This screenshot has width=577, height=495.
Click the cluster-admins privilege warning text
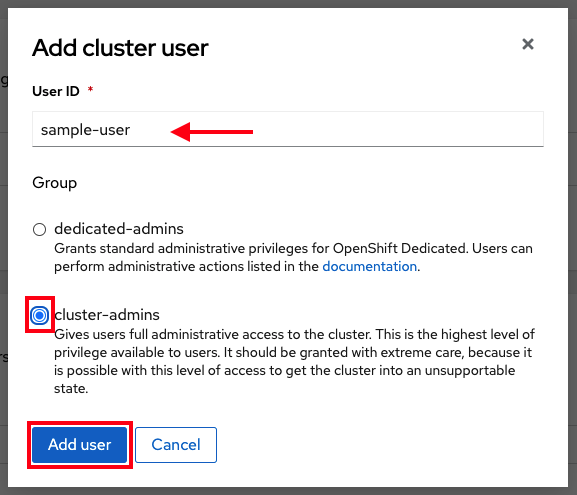pos(294,361)
